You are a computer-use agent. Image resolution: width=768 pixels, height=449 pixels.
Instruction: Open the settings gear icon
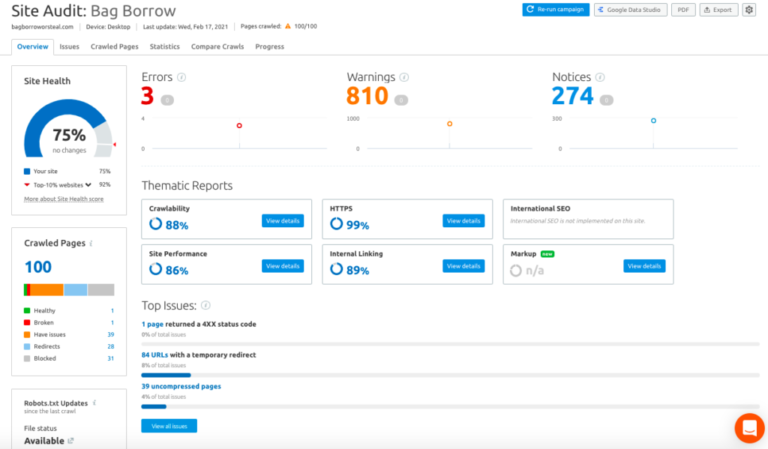click(749, 10)
